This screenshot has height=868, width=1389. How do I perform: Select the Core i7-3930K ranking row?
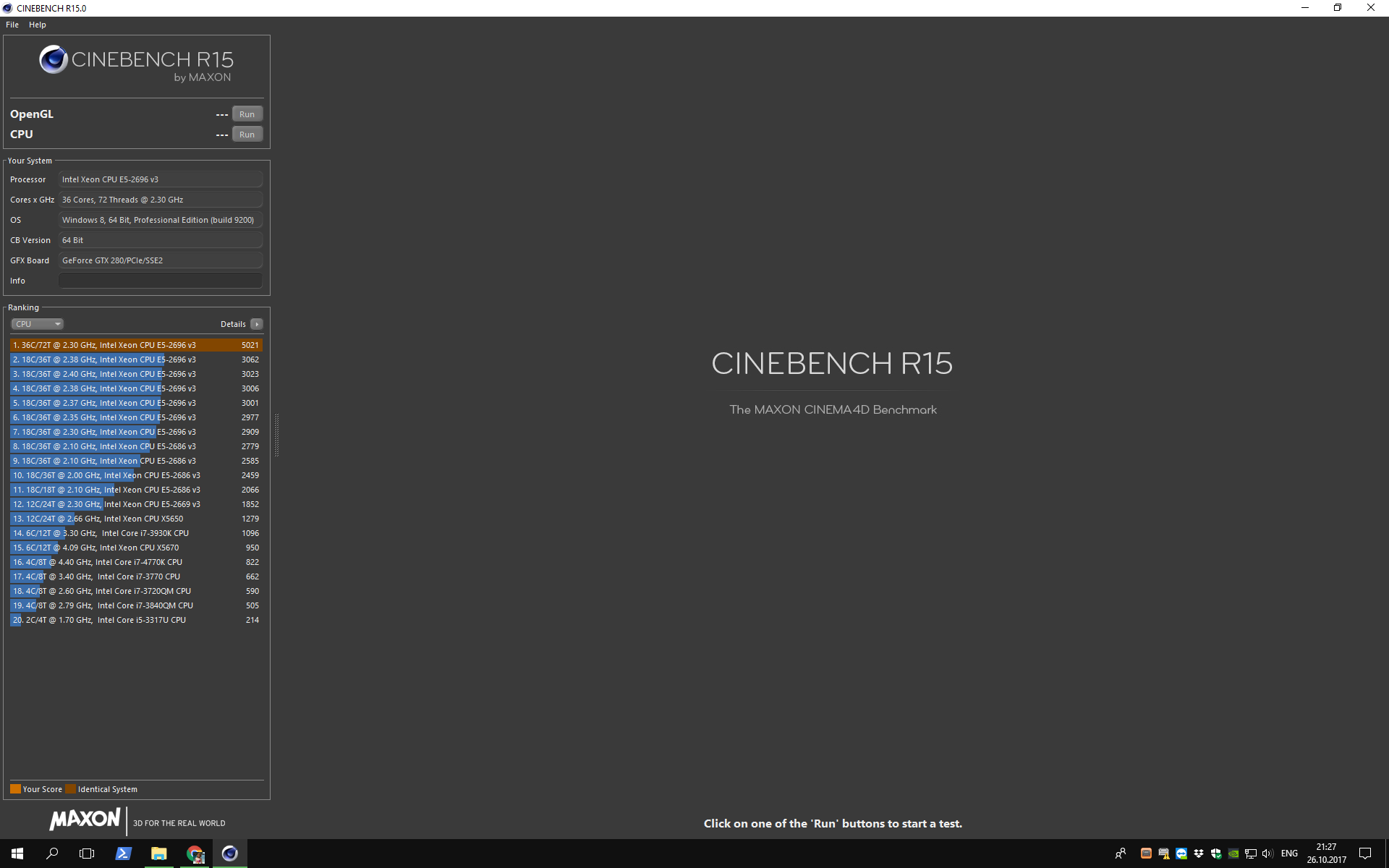click(x=136, y=533)
